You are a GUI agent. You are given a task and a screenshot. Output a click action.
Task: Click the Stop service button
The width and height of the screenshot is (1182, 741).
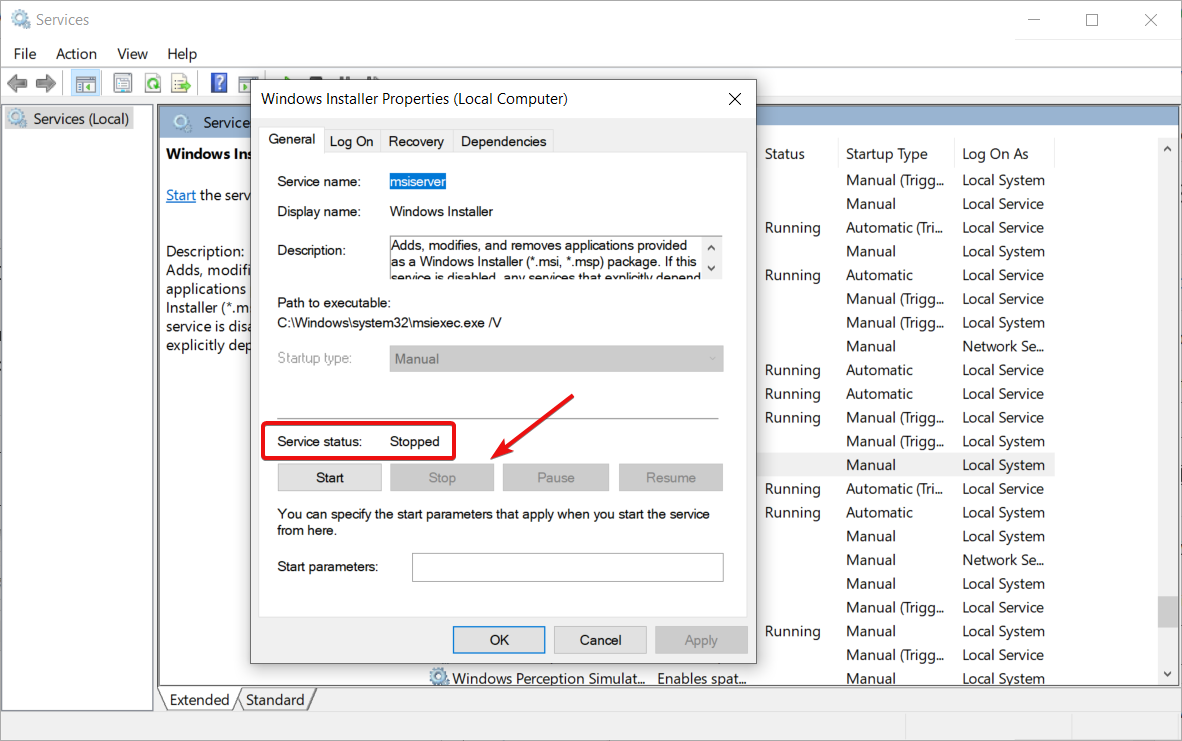(442, 478)
